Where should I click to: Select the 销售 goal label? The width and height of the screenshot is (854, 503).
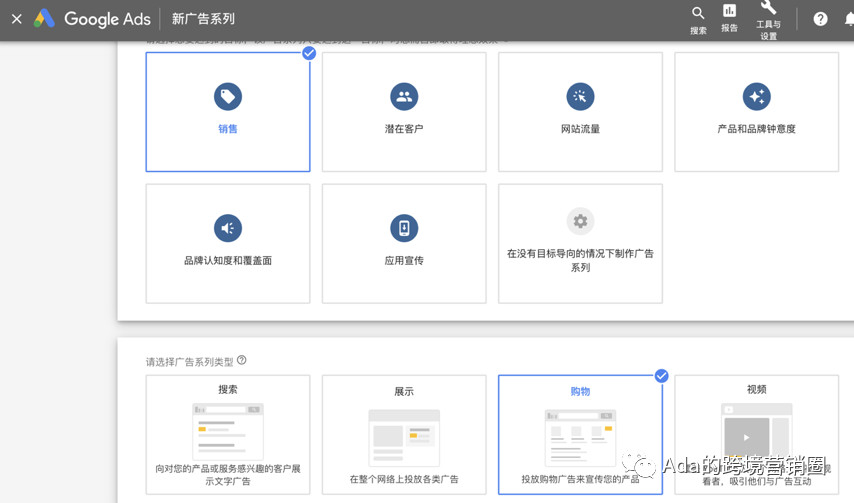click(228, 129)
